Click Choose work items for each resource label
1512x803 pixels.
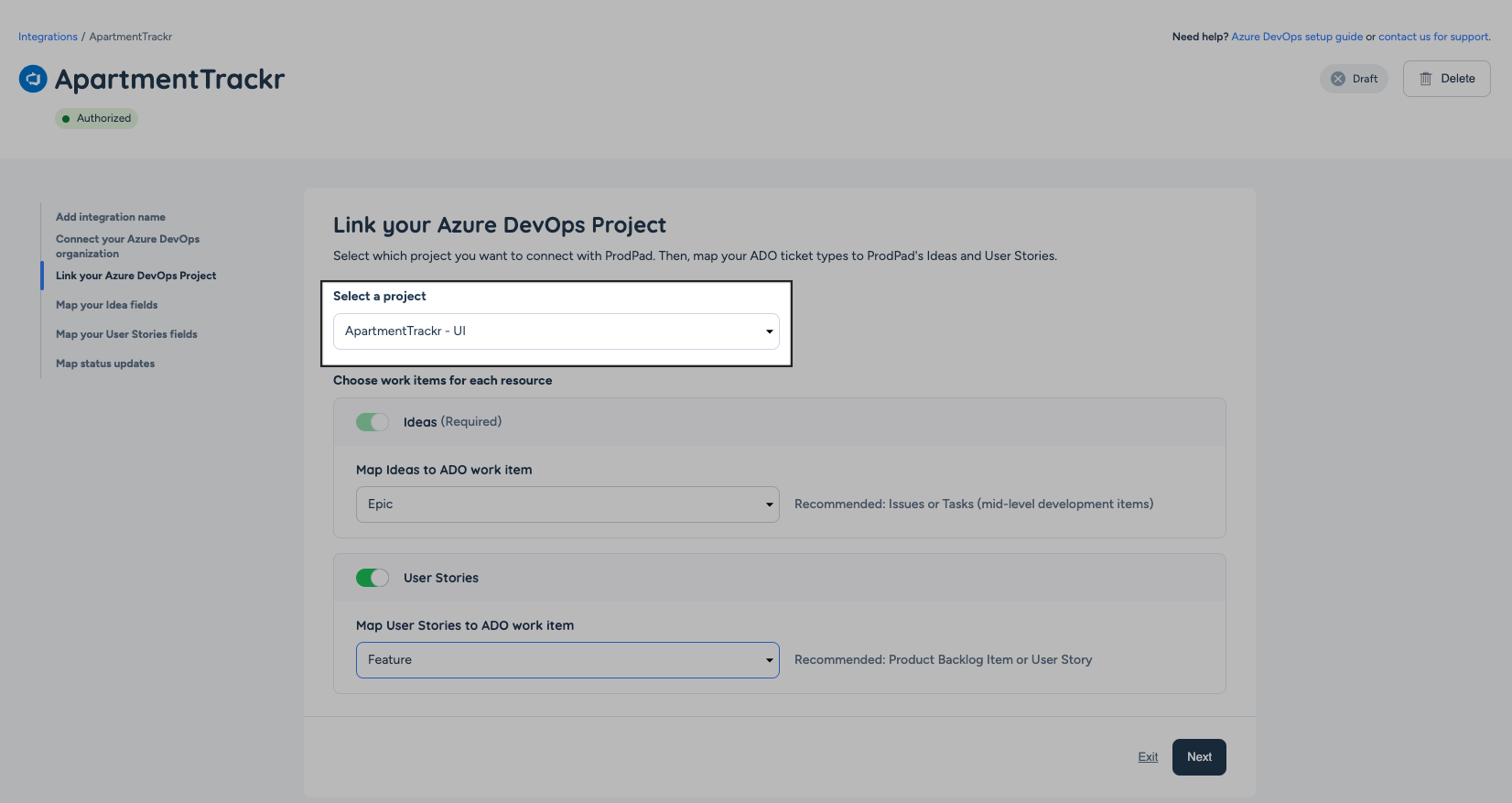443,381
